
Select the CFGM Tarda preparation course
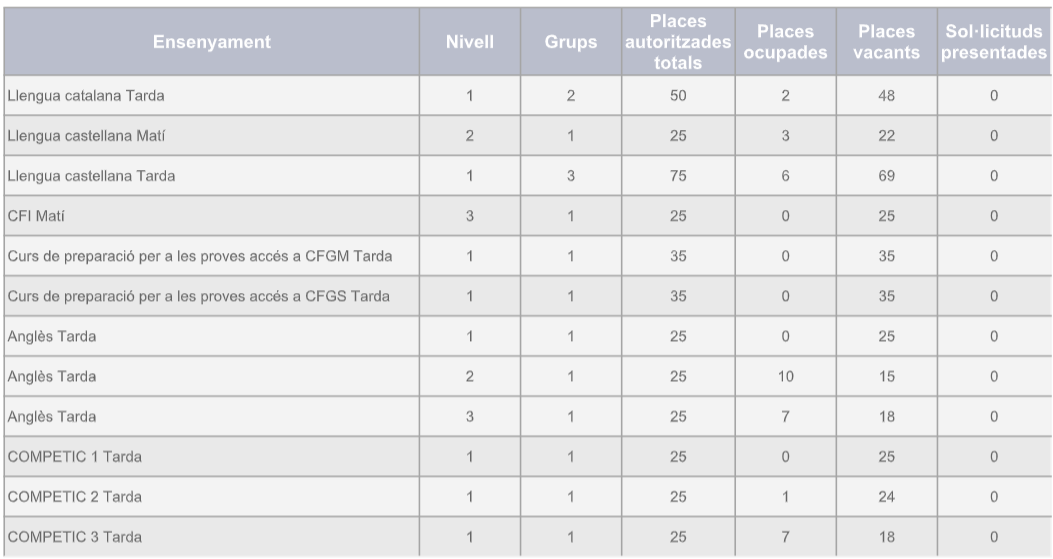point(199,256)
